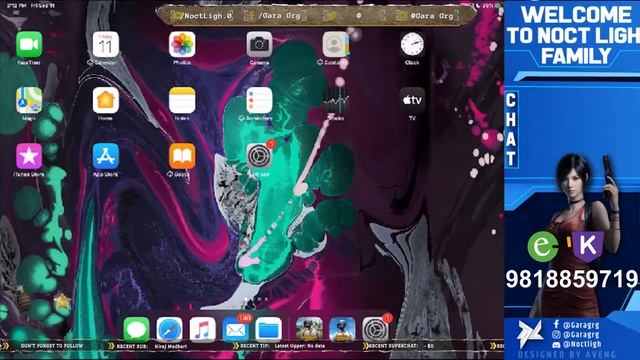
Task: Open the App Store
Action: point(105,156)
